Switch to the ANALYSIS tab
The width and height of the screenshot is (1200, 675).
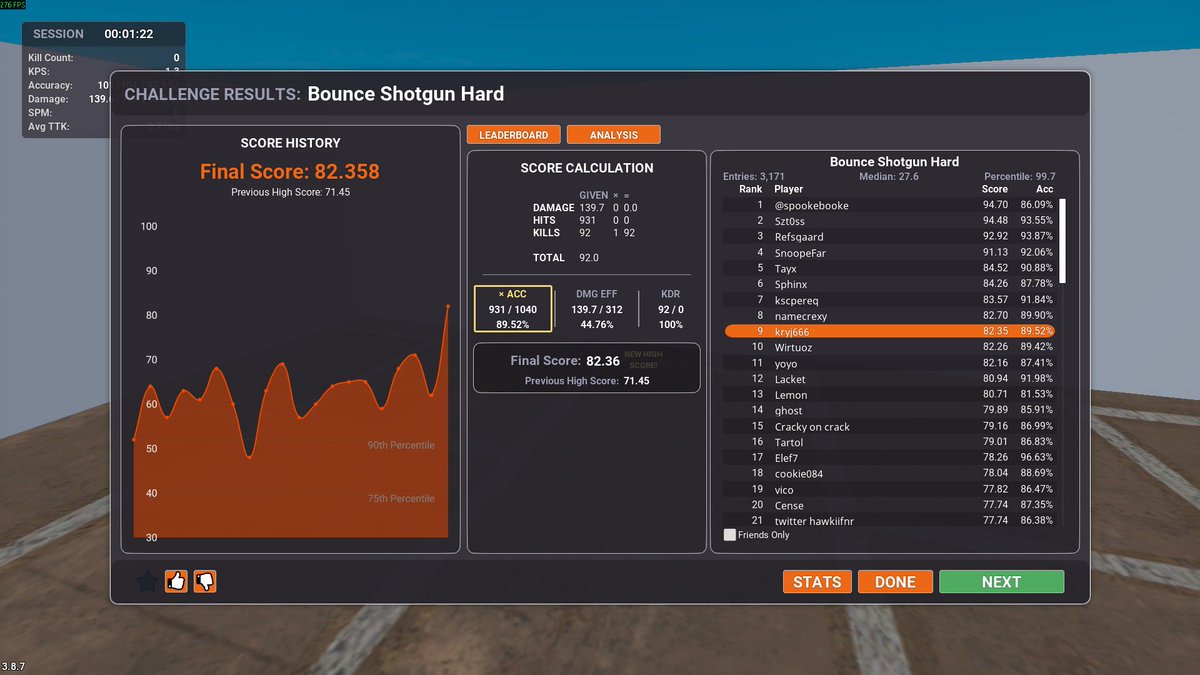(614, 135)
